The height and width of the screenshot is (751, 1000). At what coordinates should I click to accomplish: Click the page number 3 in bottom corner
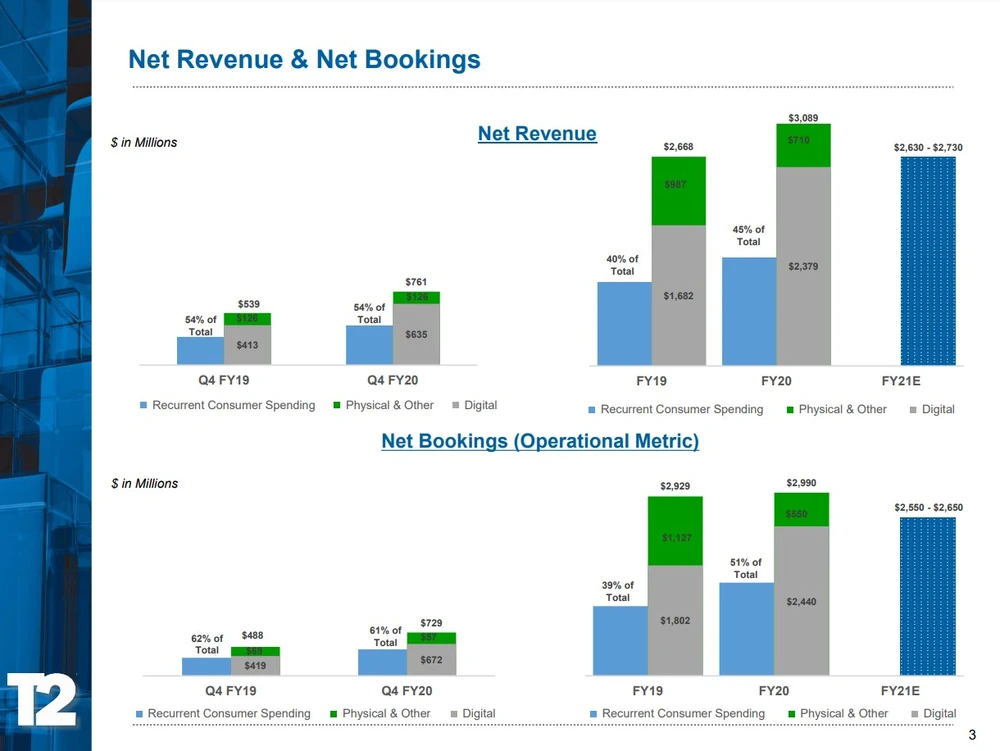[x=972, y=737]
